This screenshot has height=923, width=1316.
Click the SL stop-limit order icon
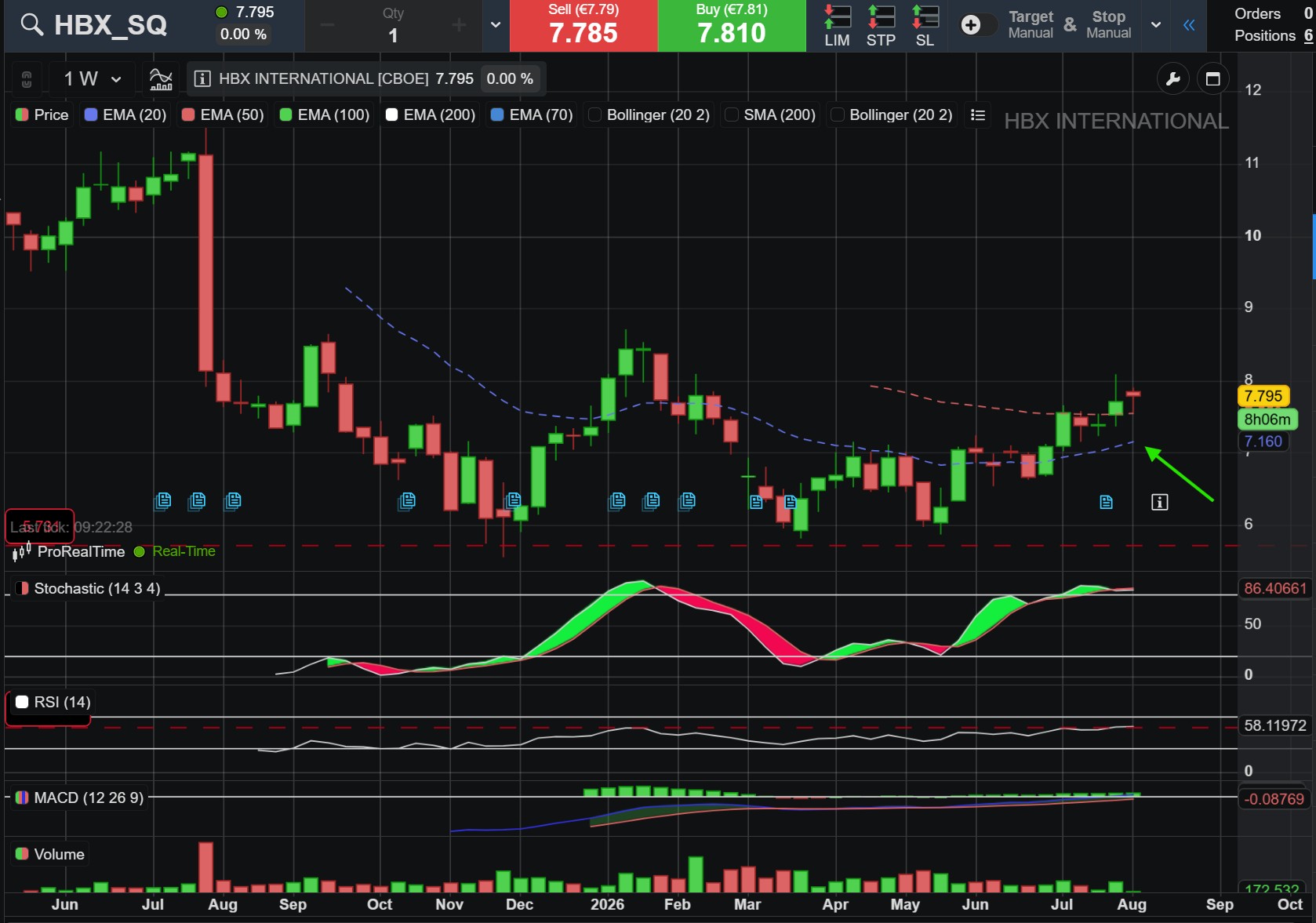(925, 25)
